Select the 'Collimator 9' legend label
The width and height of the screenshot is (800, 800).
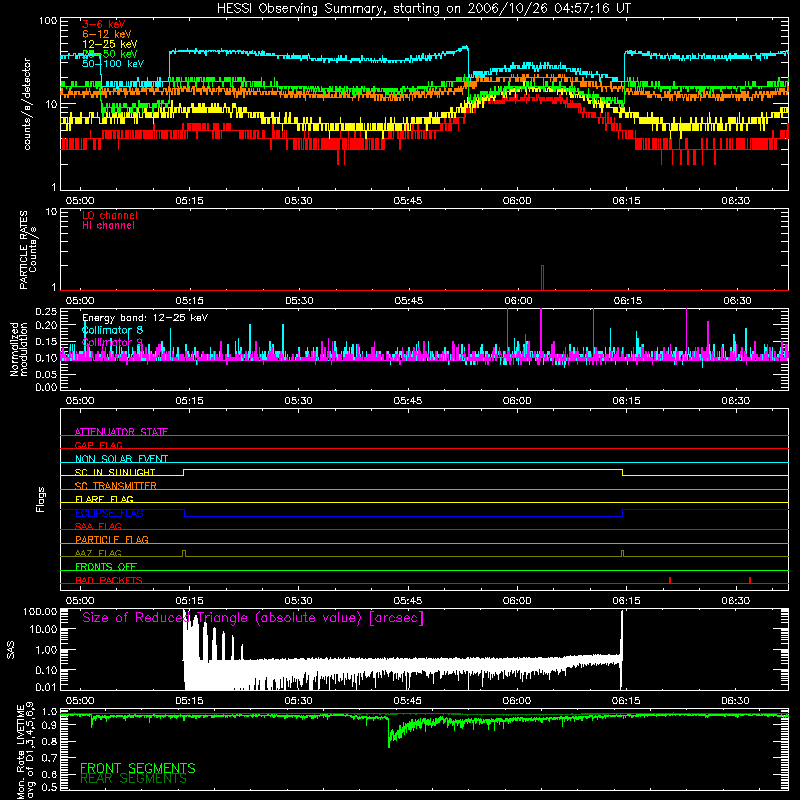pos(112,342)
